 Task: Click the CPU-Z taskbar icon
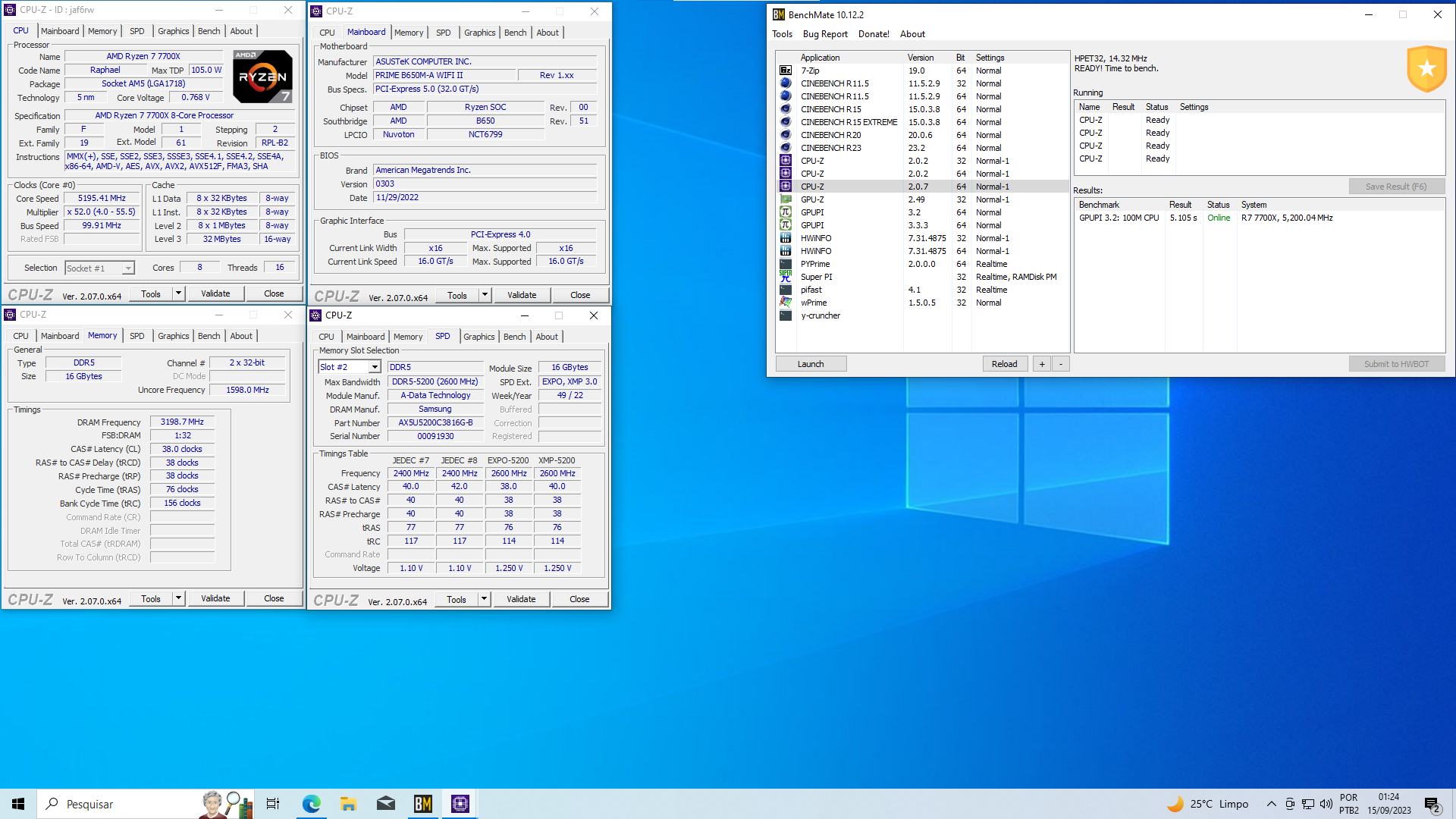click(x=460, y=804)
